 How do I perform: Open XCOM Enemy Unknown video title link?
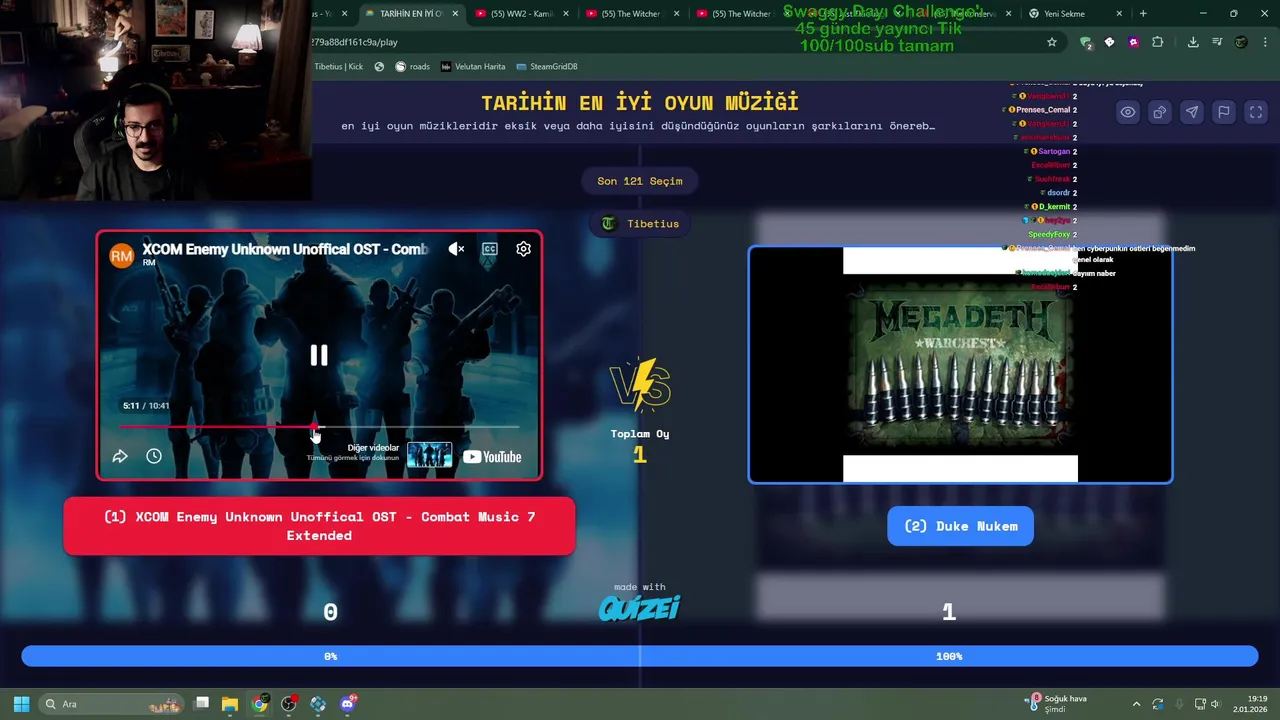tap(285, 249)
